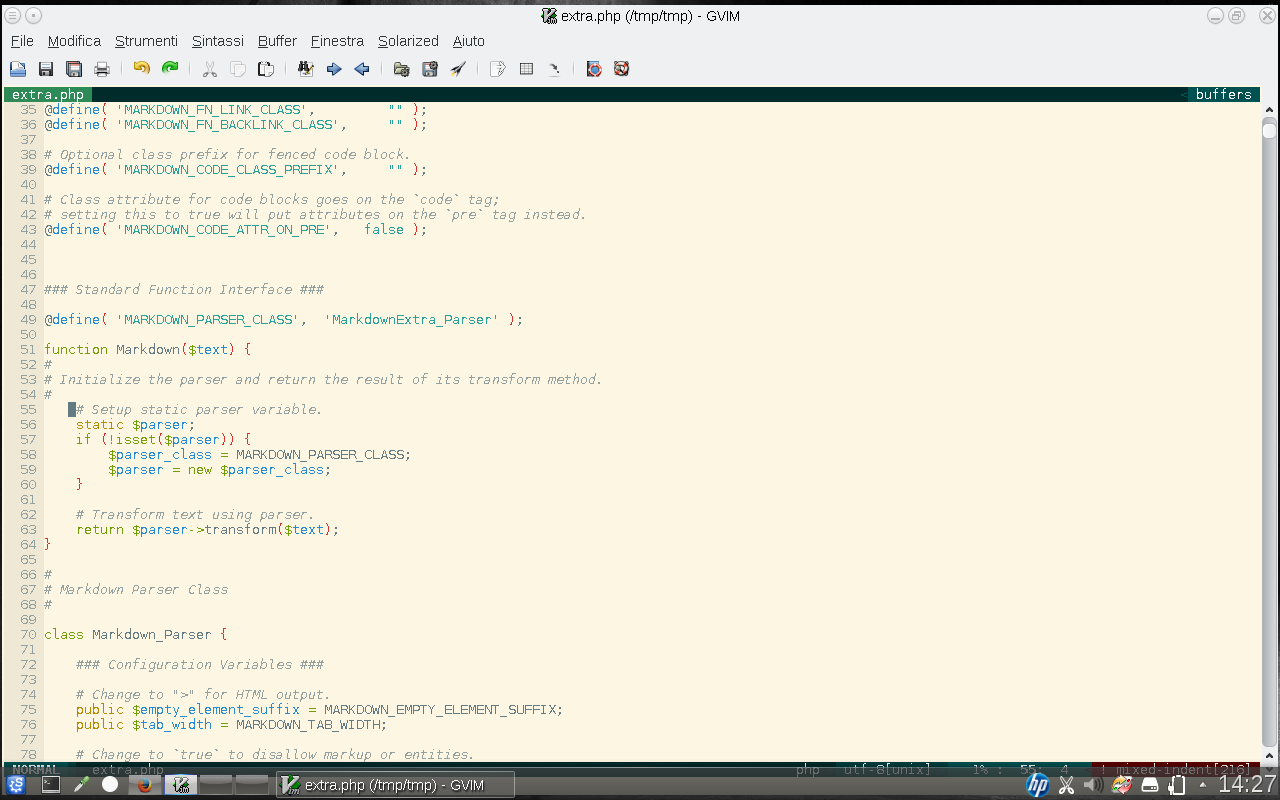The image size is (1280, 800).
Task: Click the GVim launcher icon in the panel
Action: coord(181,785)
